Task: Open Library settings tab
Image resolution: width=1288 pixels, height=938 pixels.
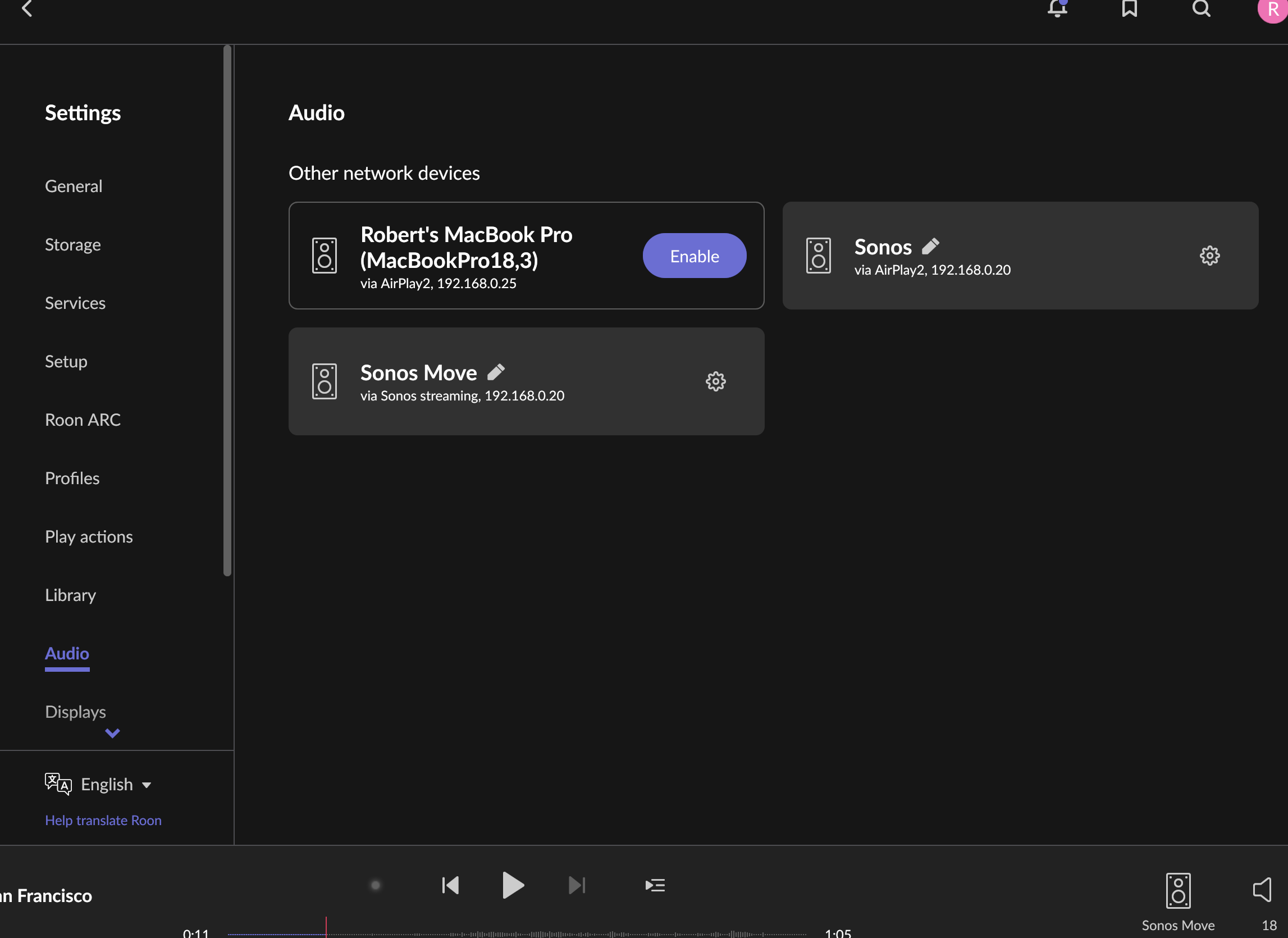Action: coord(70,595)
